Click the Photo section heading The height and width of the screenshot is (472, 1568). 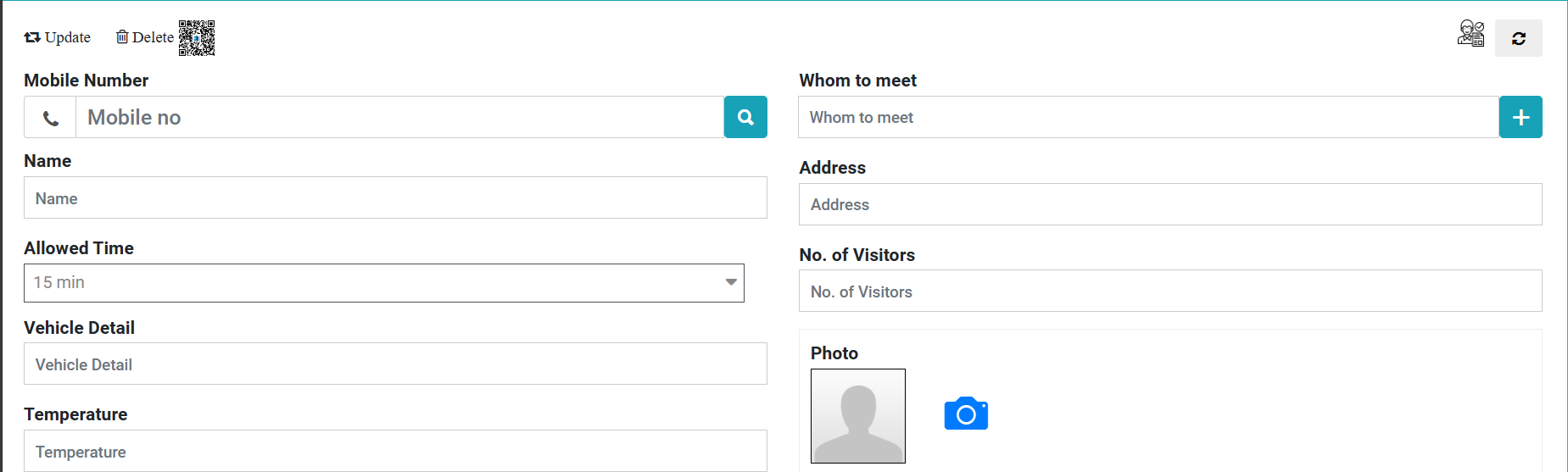(x=834, y=353)
